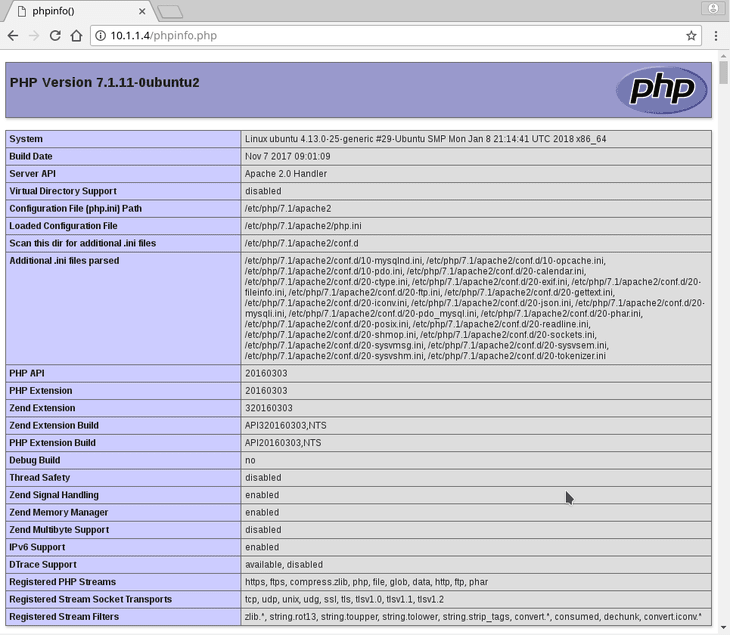Click the PHP Version 7.1.11-0ubuntu2 heading
This screenshot has width=730, height=635.
(x=105, y=82)
